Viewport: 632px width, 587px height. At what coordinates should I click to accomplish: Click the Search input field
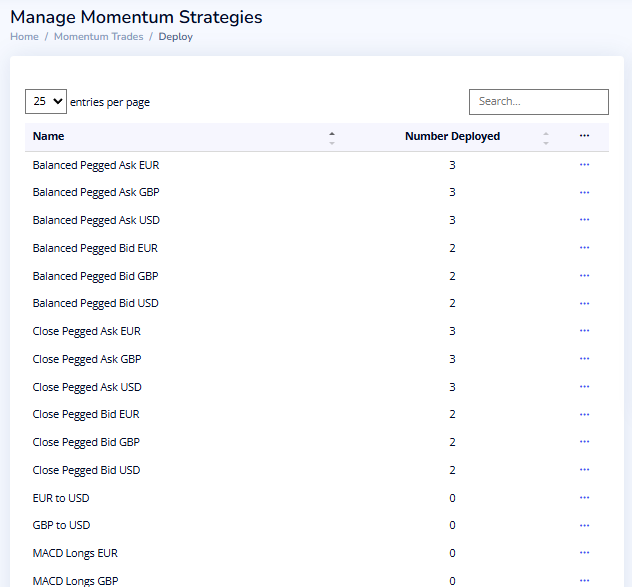coord(538,102)
